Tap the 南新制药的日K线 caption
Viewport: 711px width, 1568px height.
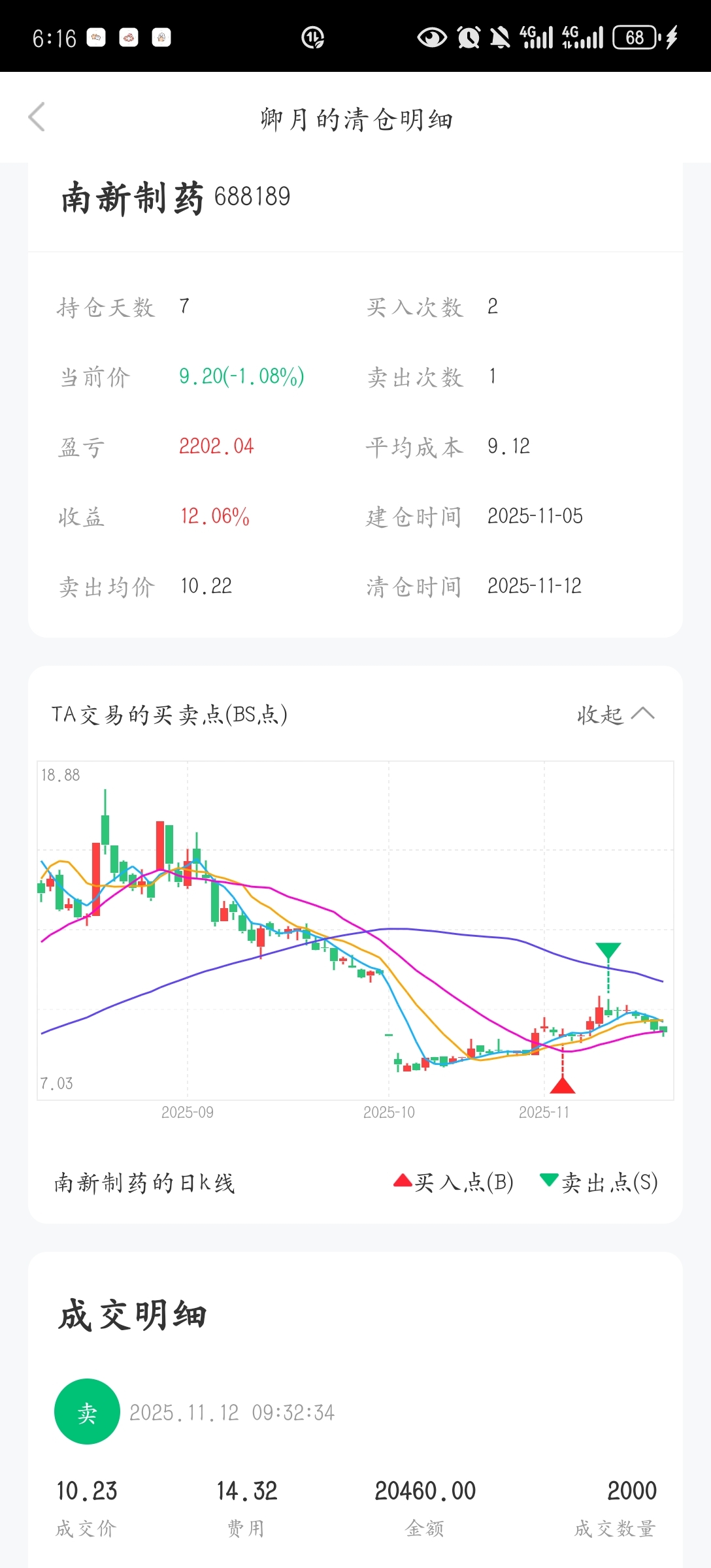(x=144, y=1183)
